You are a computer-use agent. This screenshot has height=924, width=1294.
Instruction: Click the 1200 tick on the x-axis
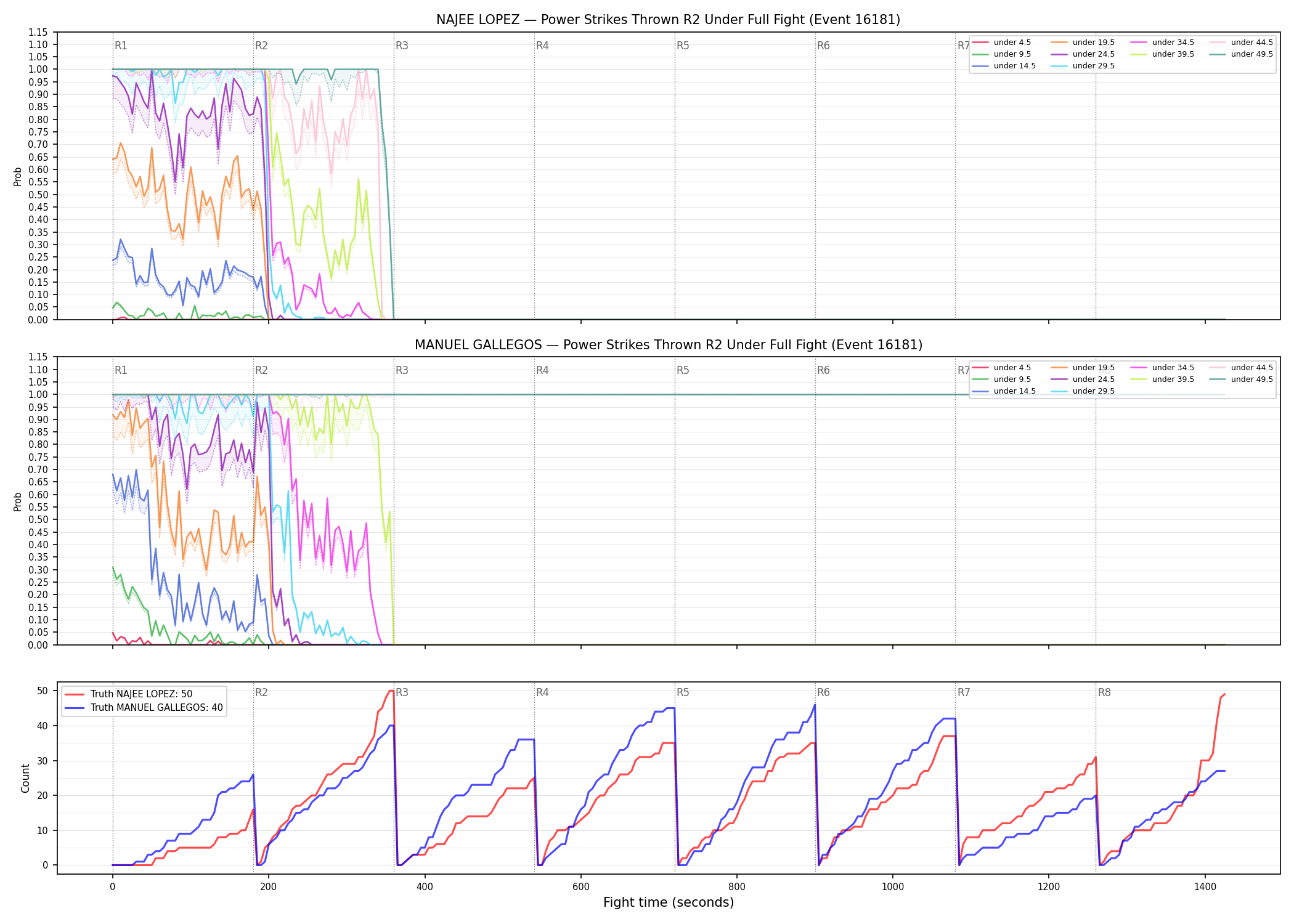tap(1049, 887)
